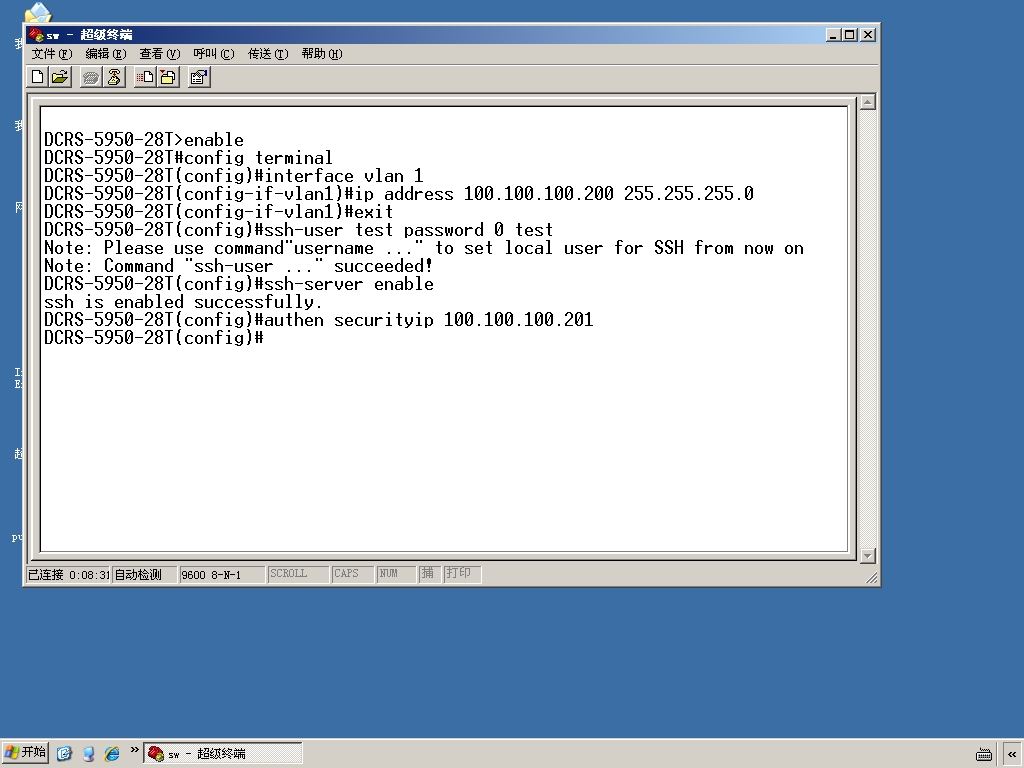
Task: Click the '(config-if-vlan1)#exit' line
Action: click(x=218, y=212)
